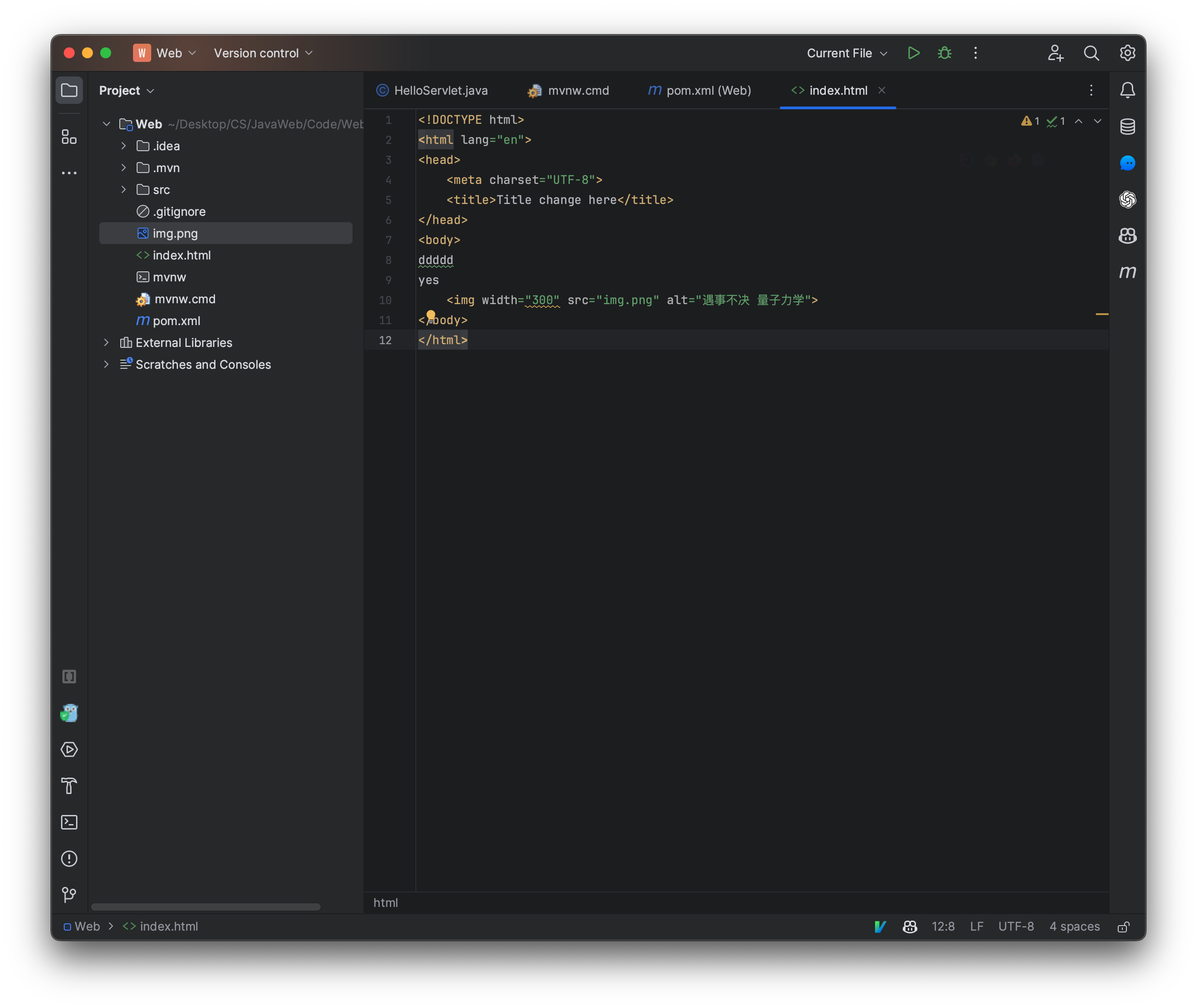The image size is (1197, 1008).
Task: Open IDE settings gear icon
Action: coord(1127,53)
